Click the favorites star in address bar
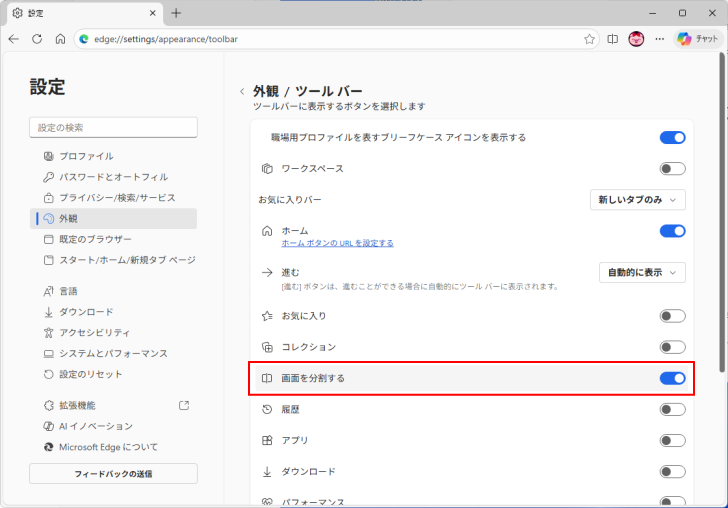728x508 pixels. [590, 39]
